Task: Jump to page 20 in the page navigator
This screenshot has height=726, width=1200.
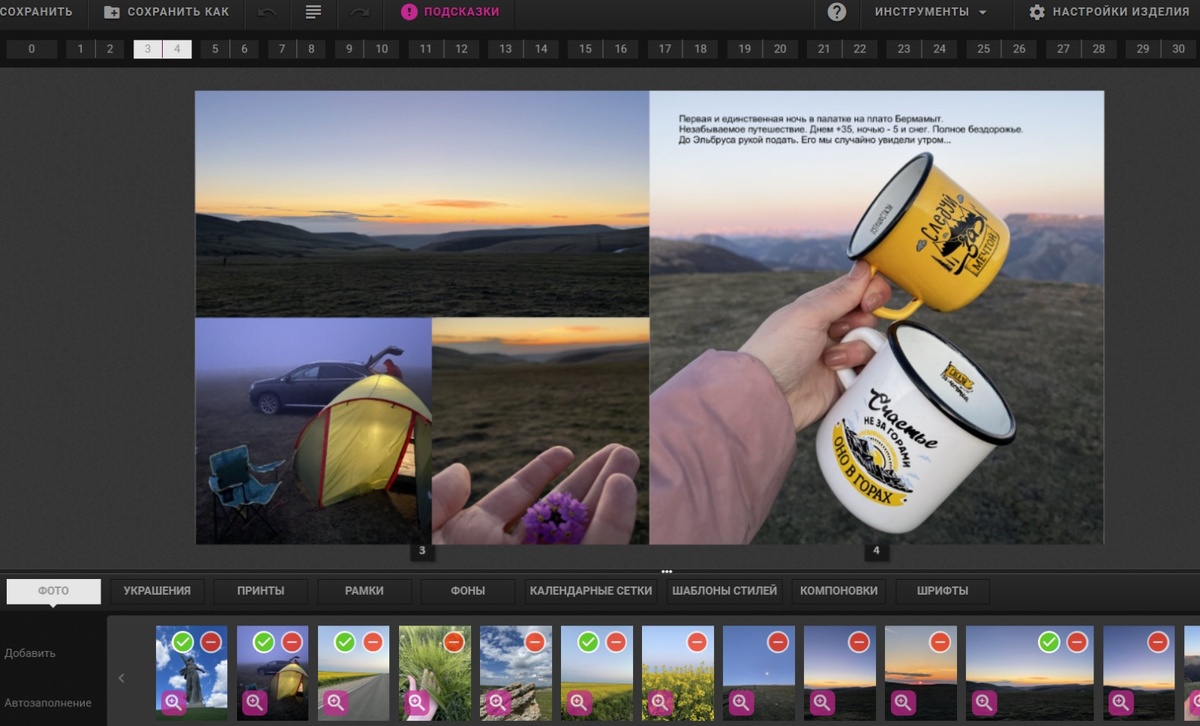Action: tap(780, 49)
